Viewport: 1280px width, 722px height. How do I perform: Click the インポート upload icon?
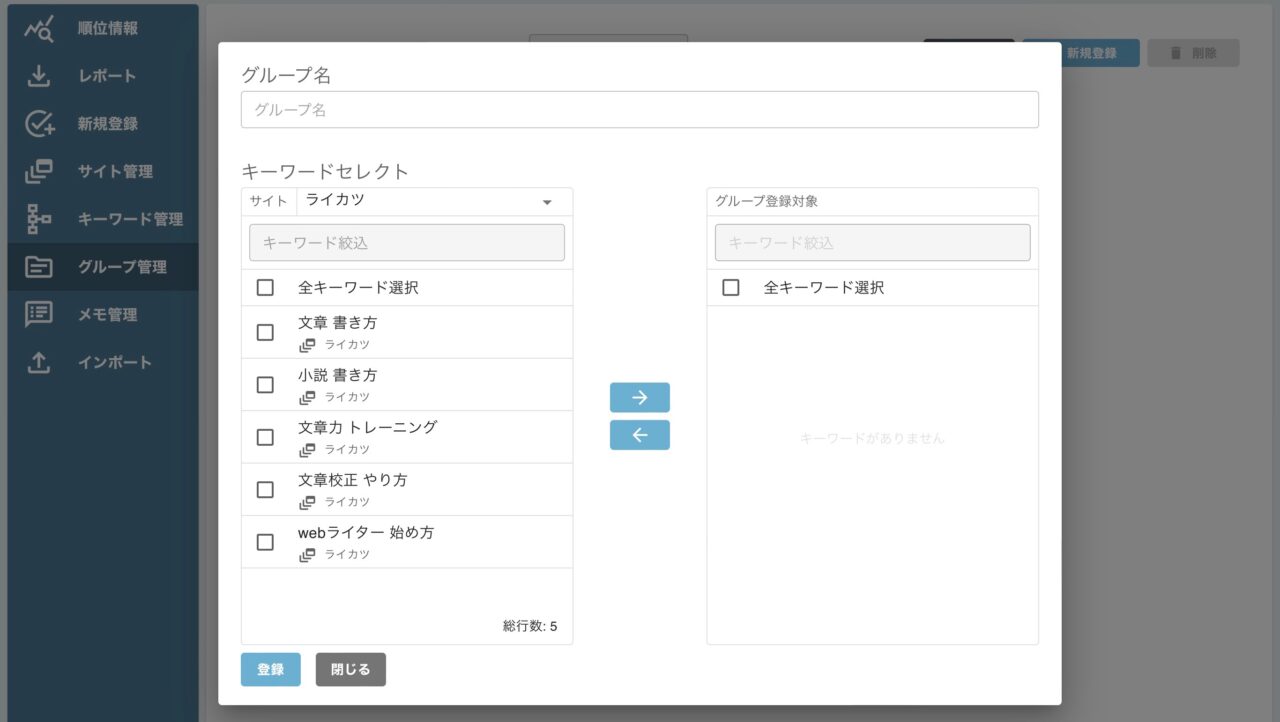(x=38, y=362)
